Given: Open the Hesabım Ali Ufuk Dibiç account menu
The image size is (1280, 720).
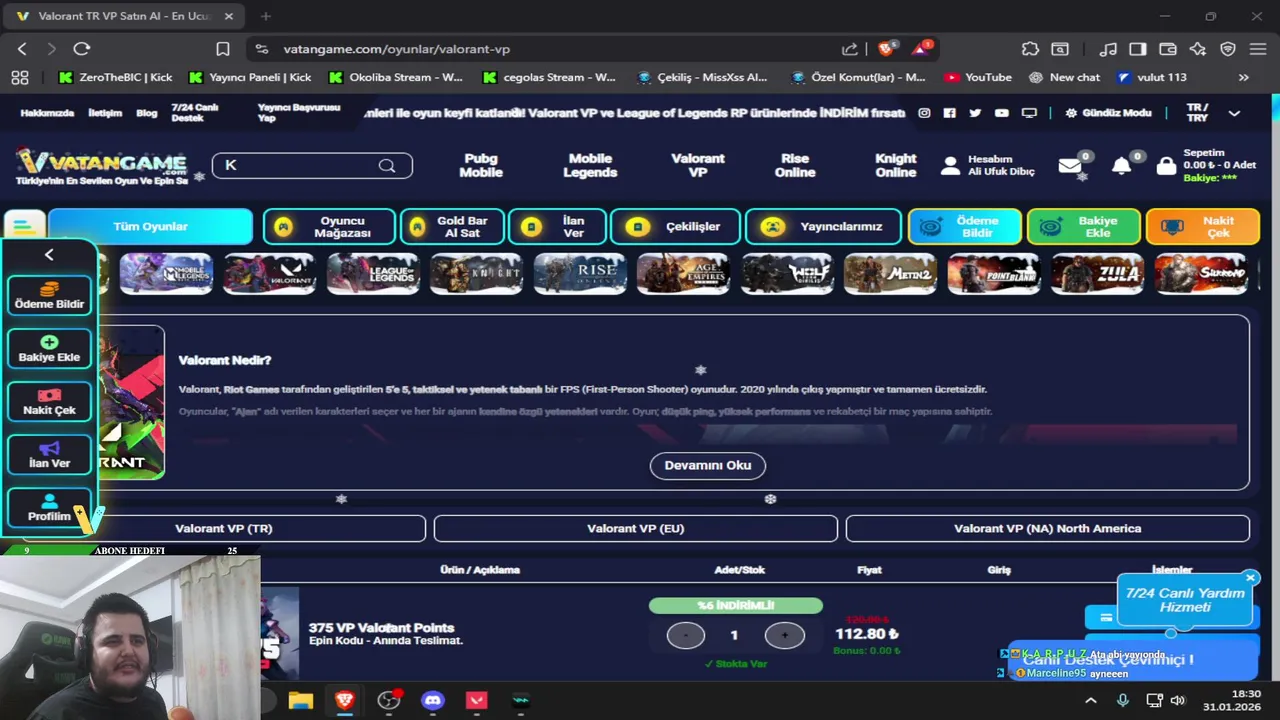Looking at the screenshot, I should click(988, 166).
